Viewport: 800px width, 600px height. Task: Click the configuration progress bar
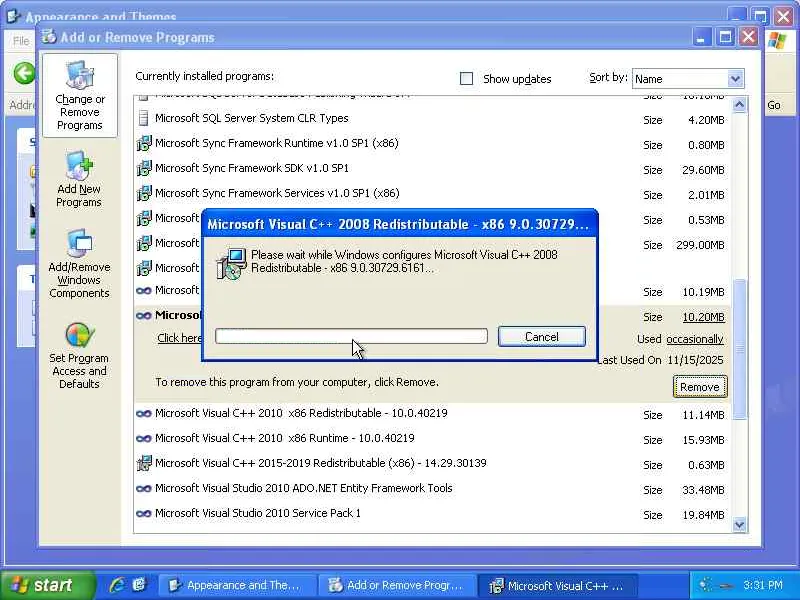tap(351, 336)
